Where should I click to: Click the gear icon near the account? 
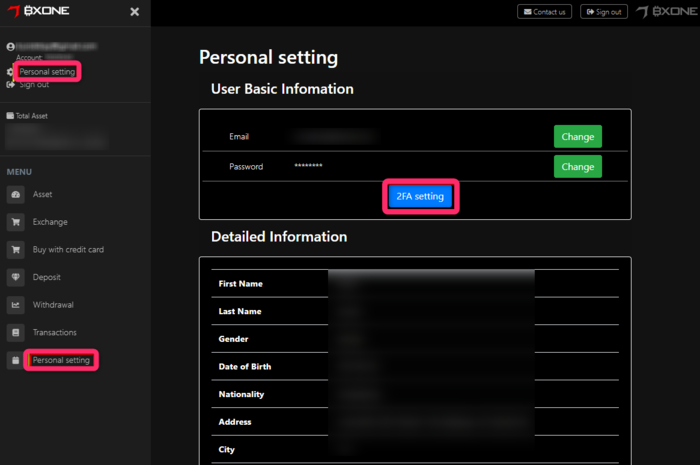point(10,72)
